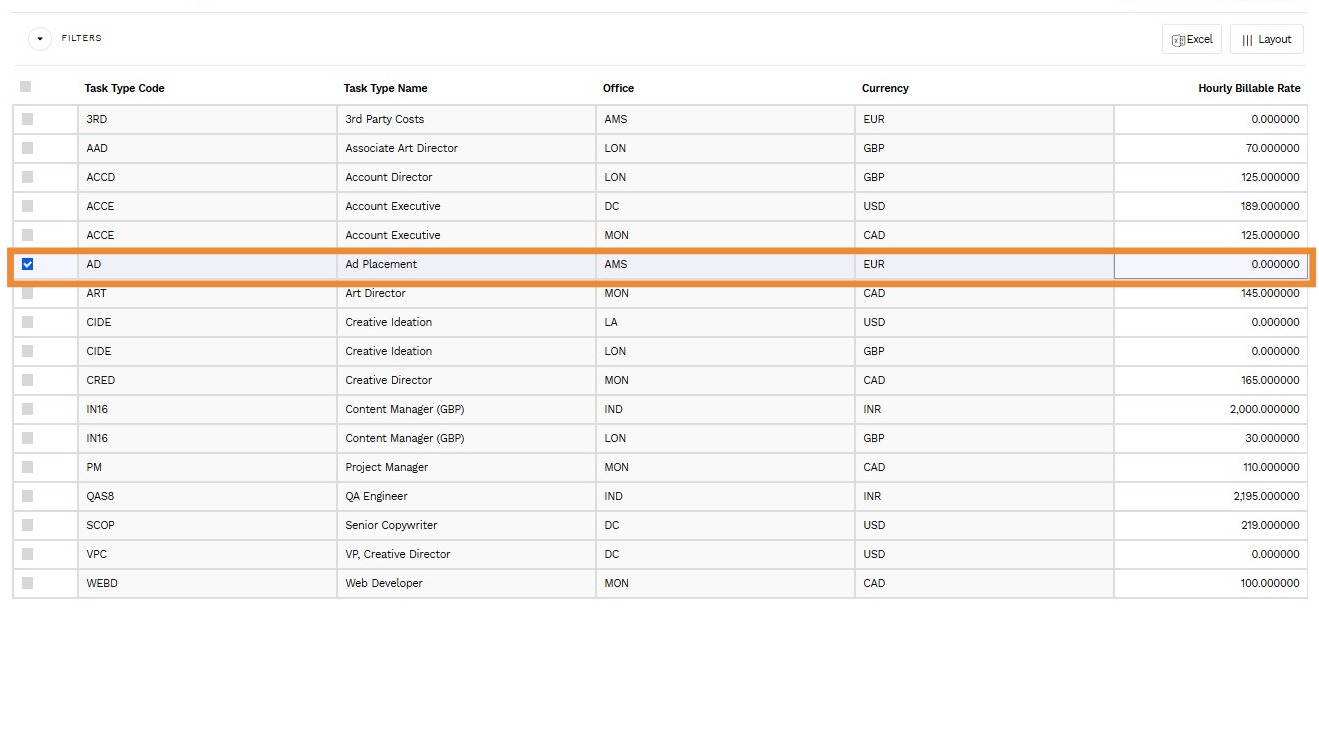Image resolution: width=1319 pixels, height=737 pixels.
Task: Click the CRED task type code
Action: coord(101,380)
